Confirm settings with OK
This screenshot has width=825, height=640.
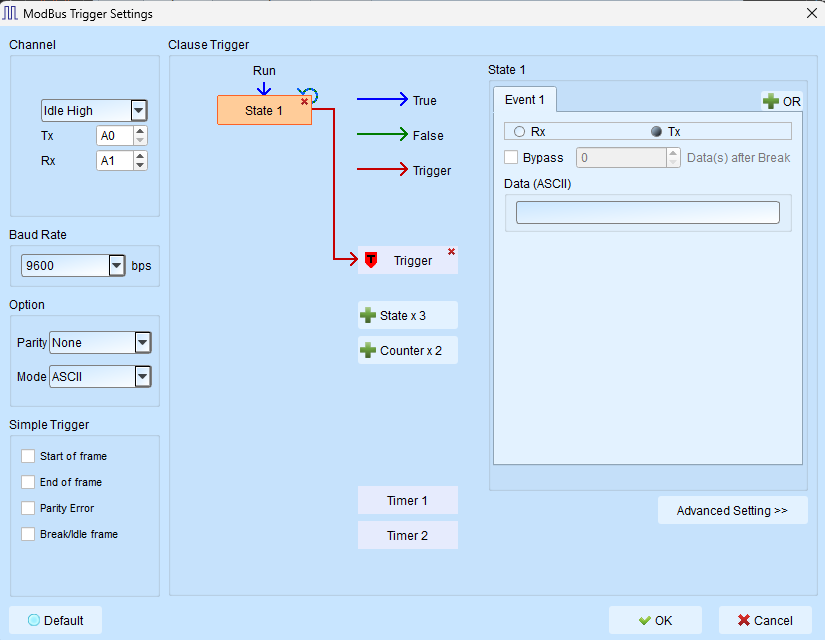pos(655,620)
